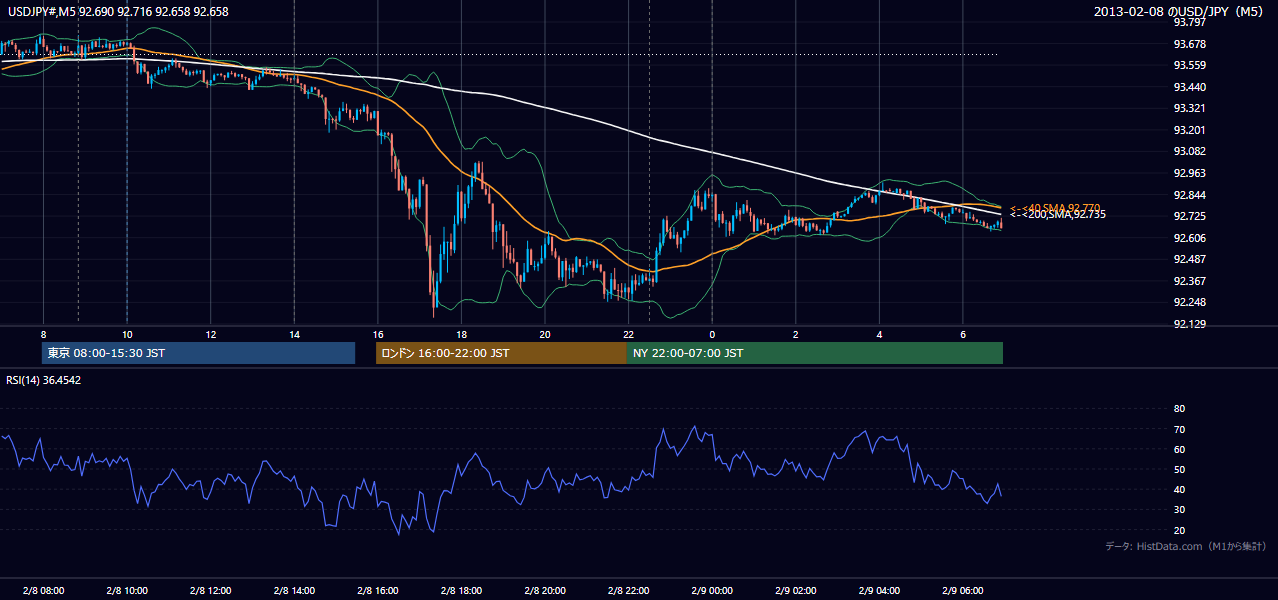
Task: Click the price axis value 93.559
Action: [x=1189, y=65]
